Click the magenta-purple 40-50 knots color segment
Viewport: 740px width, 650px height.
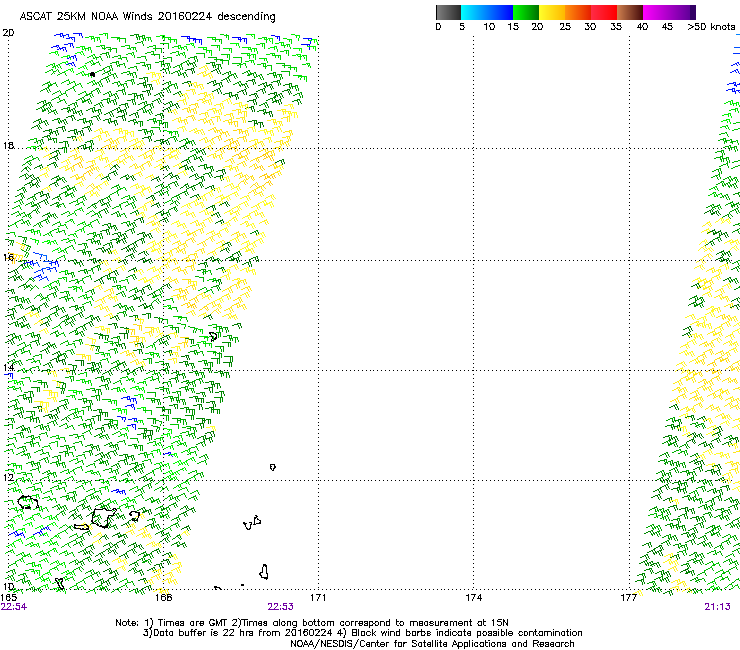point(669,12)
